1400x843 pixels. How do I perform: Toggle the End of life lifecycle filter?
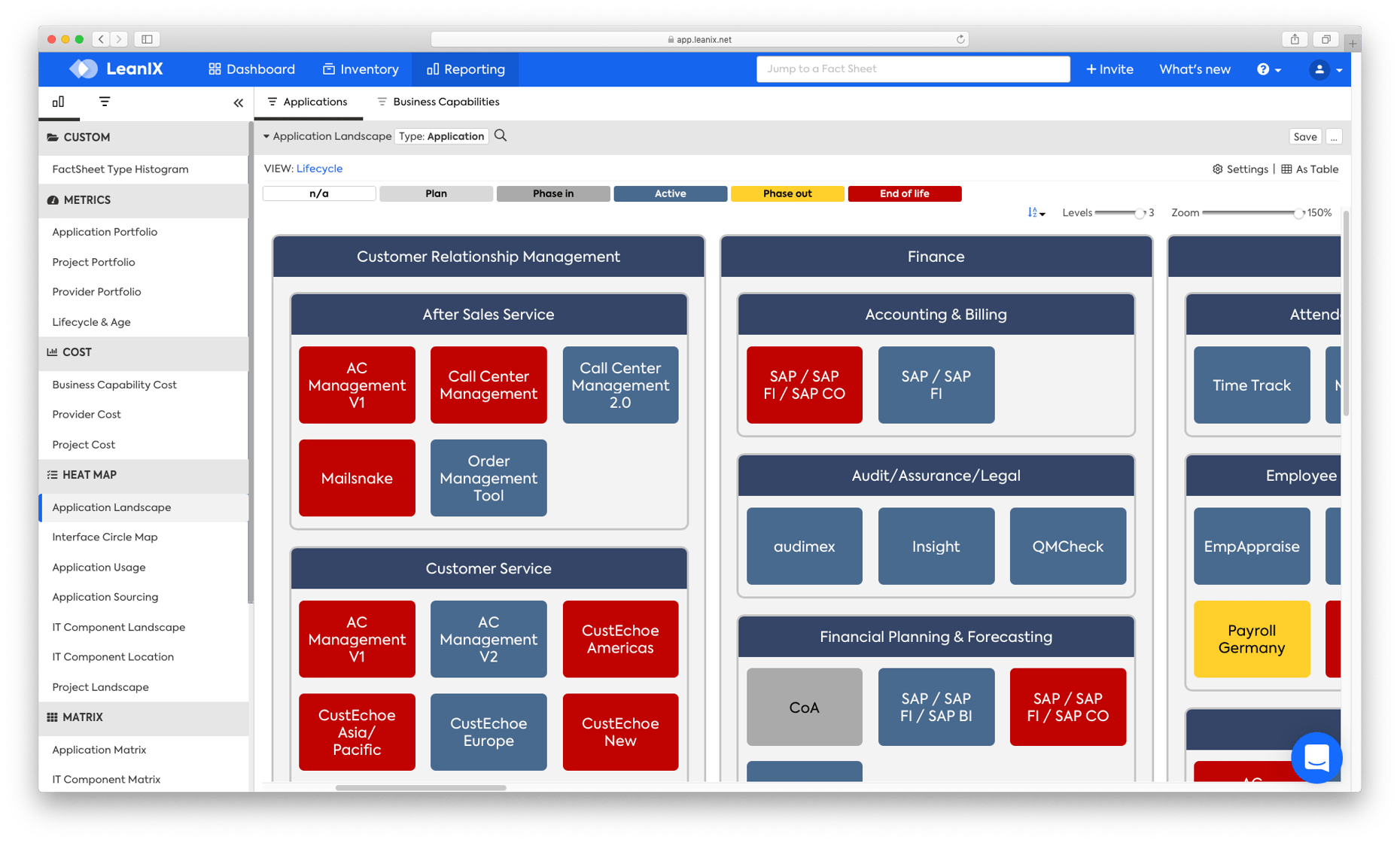[905, 193]
